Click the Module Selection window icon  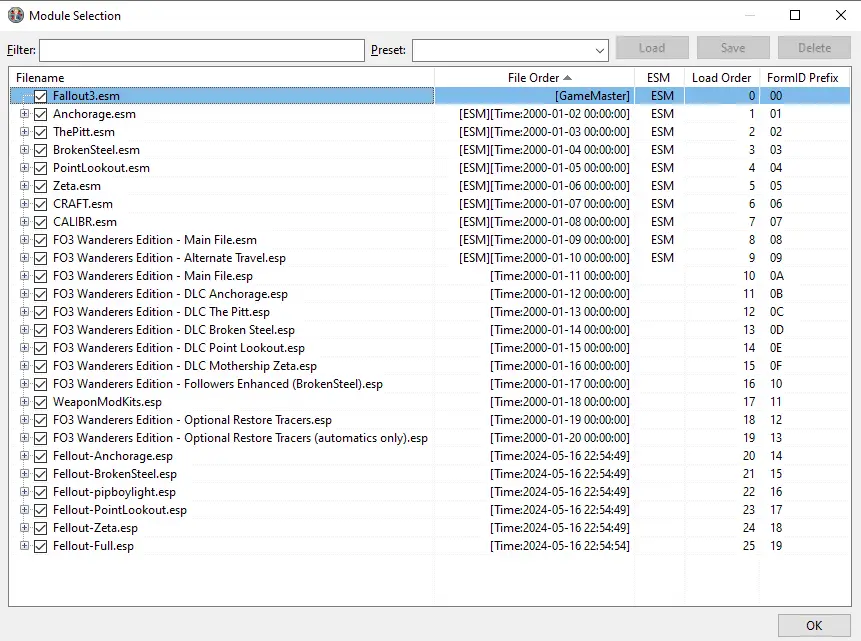(x=16, y=15)
